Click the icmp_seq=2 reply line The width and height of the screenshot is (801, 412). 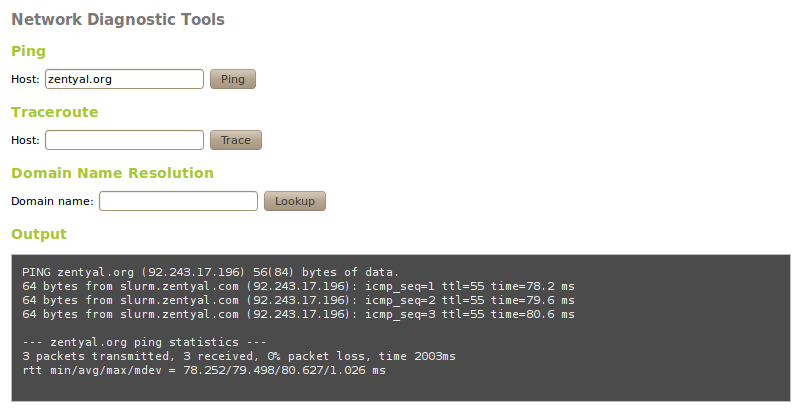(x=298, y=300)
